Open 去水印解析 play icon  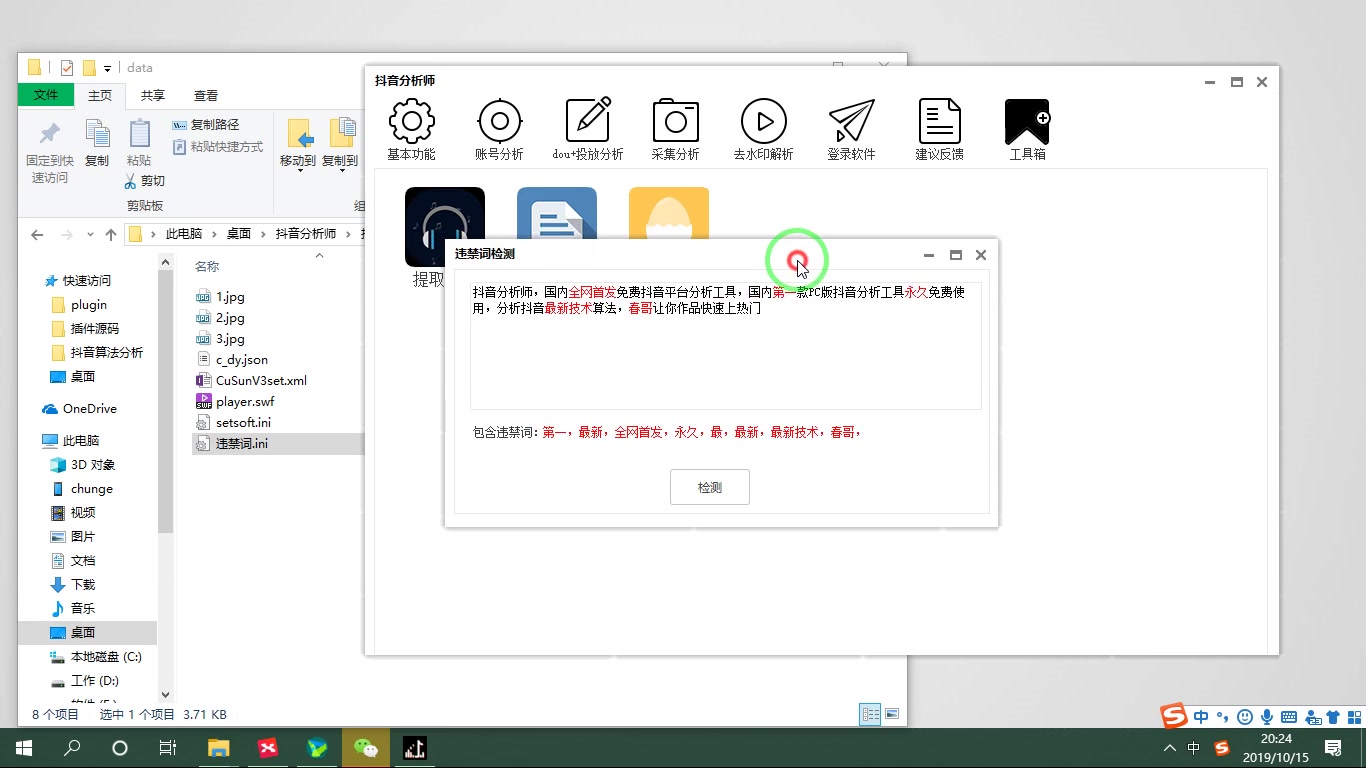click(x=763, y=122)
